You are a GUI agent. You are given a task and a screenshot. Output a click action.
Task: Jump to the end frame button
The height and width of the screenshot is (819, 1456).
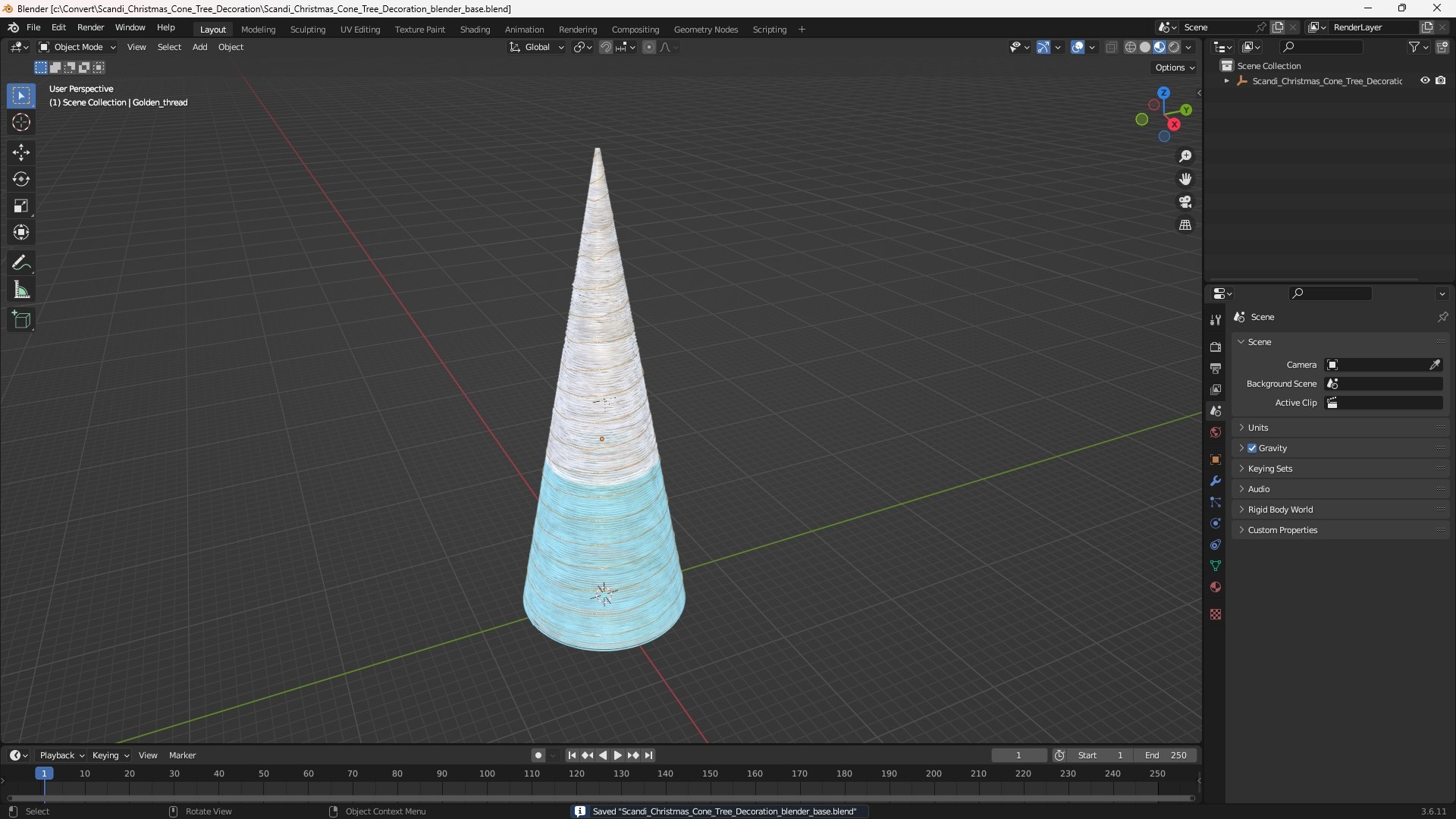(x=648, y=755)
